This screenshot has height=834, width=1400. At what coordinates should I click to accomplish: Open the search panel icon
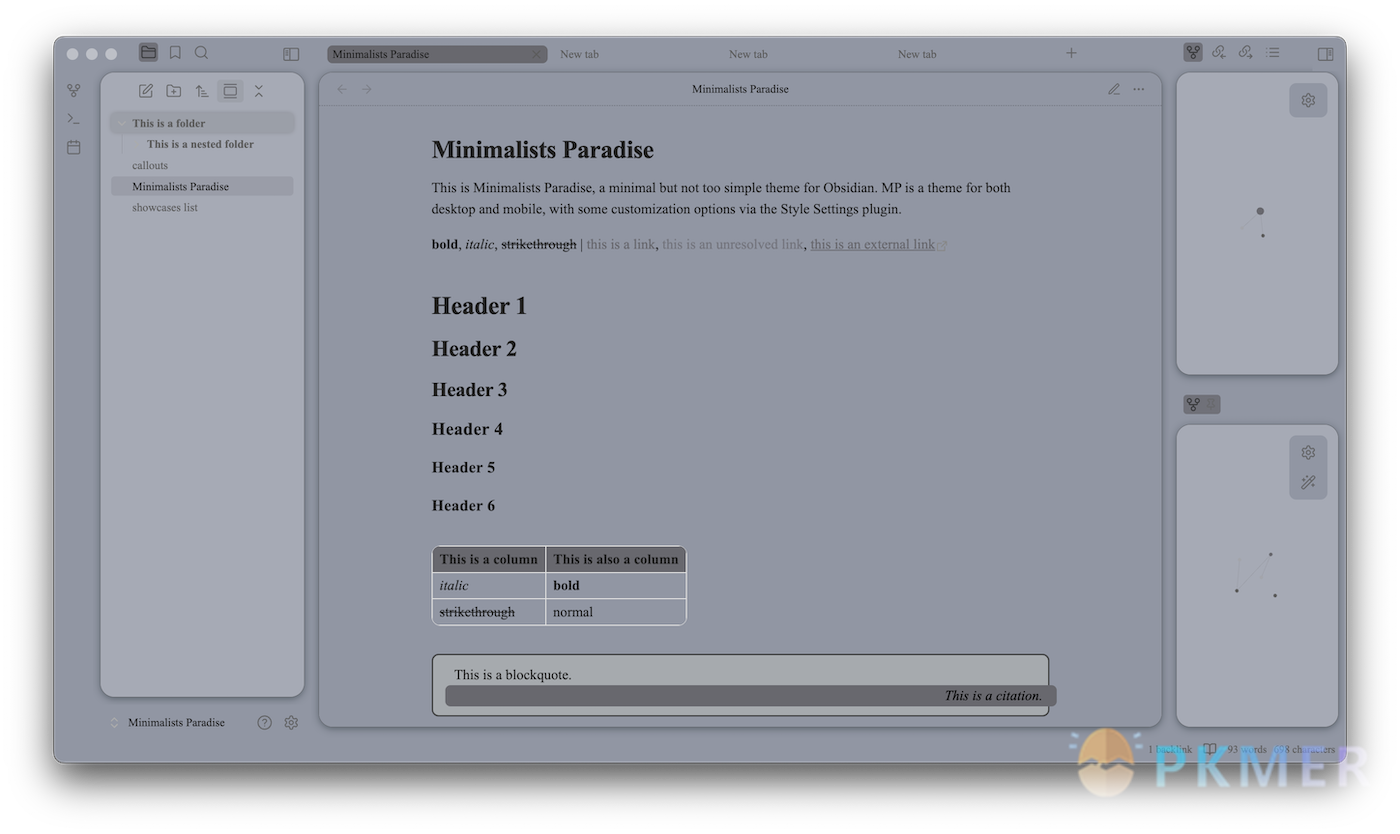click(201, 53)
